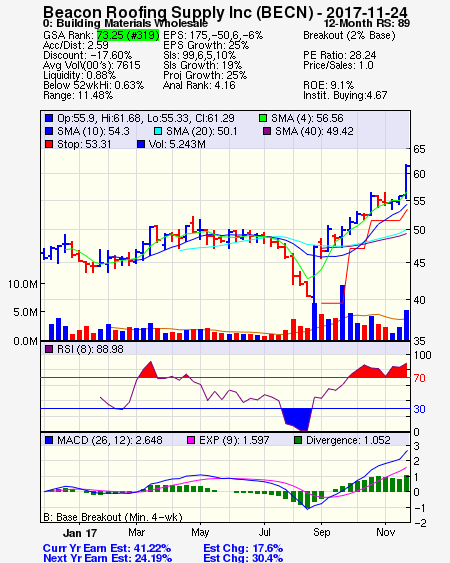Screen dimensions: 450x563
Task: Click the EPS Growth: 25% text
Action: coord(206,45)
